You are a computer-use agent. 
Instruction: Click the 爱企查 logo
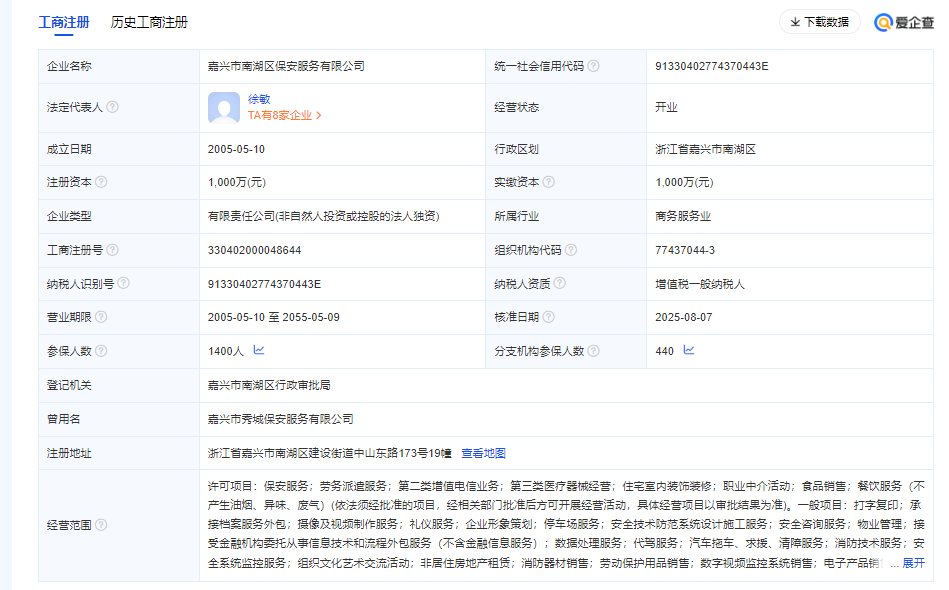903,22
